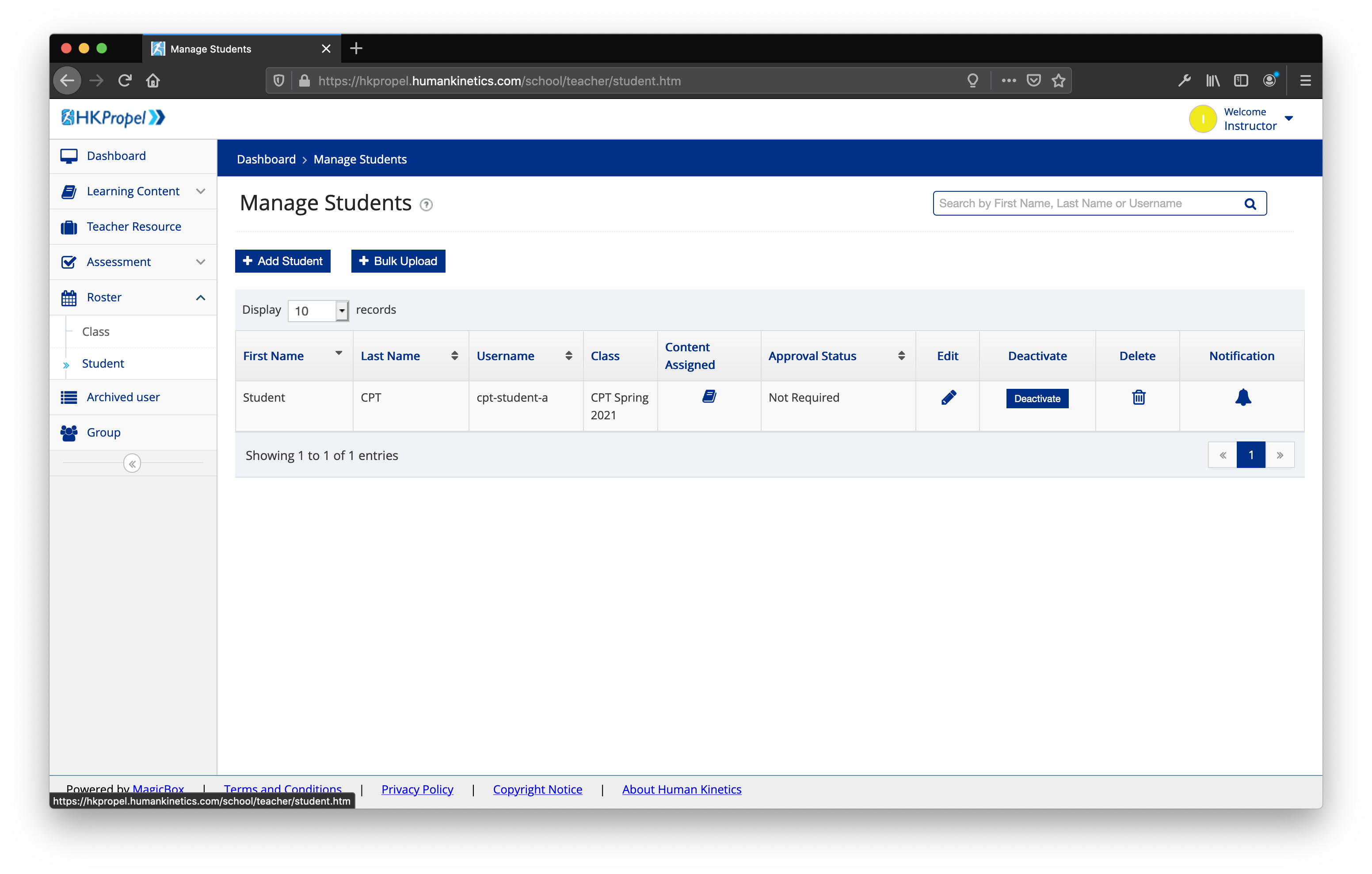Bookmark the page with the star icon
This screenshot has height=874, width=1372.
pyautogui.click(x=1058, y=81)
